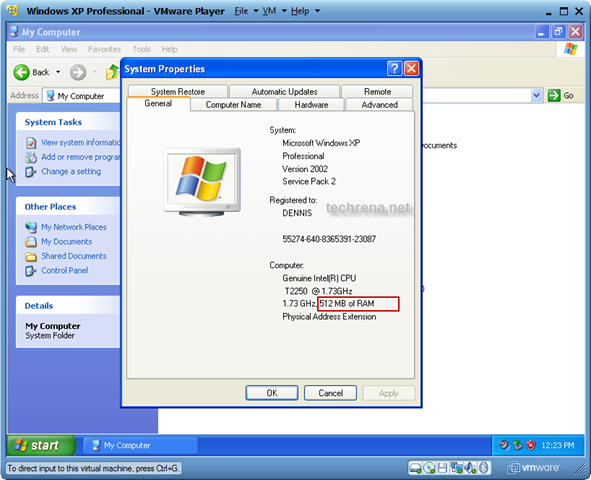Viewport: 591px width, 480px height.
Task: Click Cancel in System Properties
Action: (x=331, y=393)
